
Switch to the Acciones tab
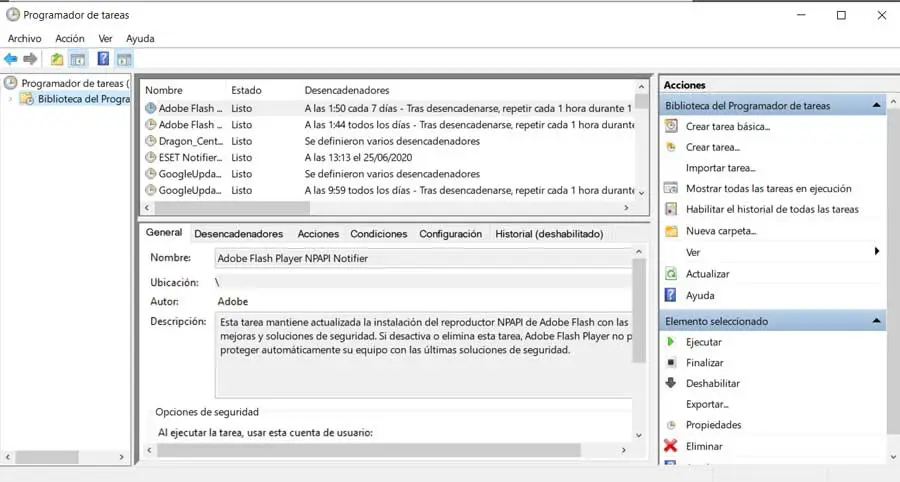pos(318,234)
